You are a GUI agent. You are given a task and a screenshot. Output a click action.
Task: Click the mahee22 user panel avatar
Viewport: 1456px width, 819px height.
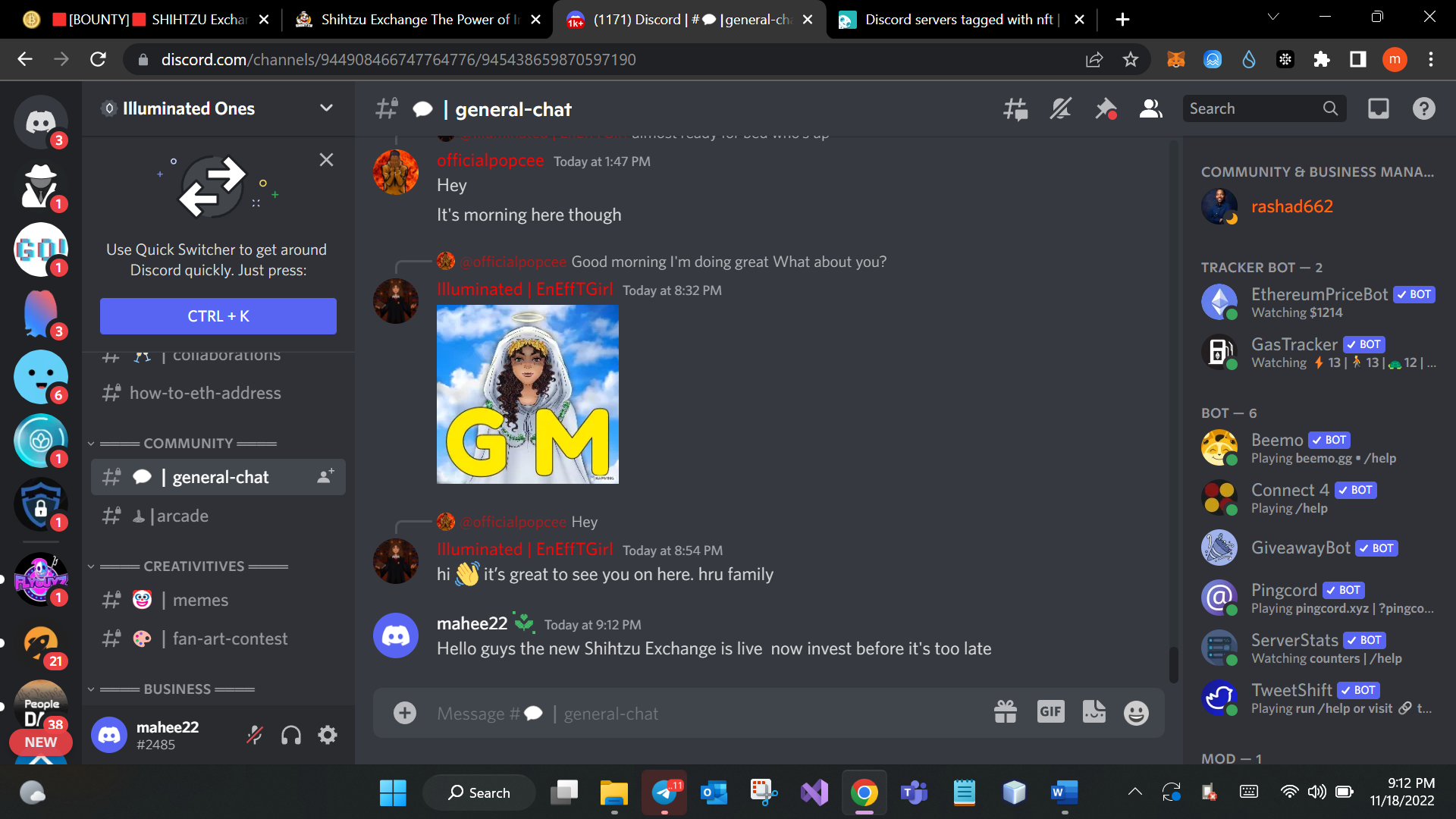click(x=109, y=735)
